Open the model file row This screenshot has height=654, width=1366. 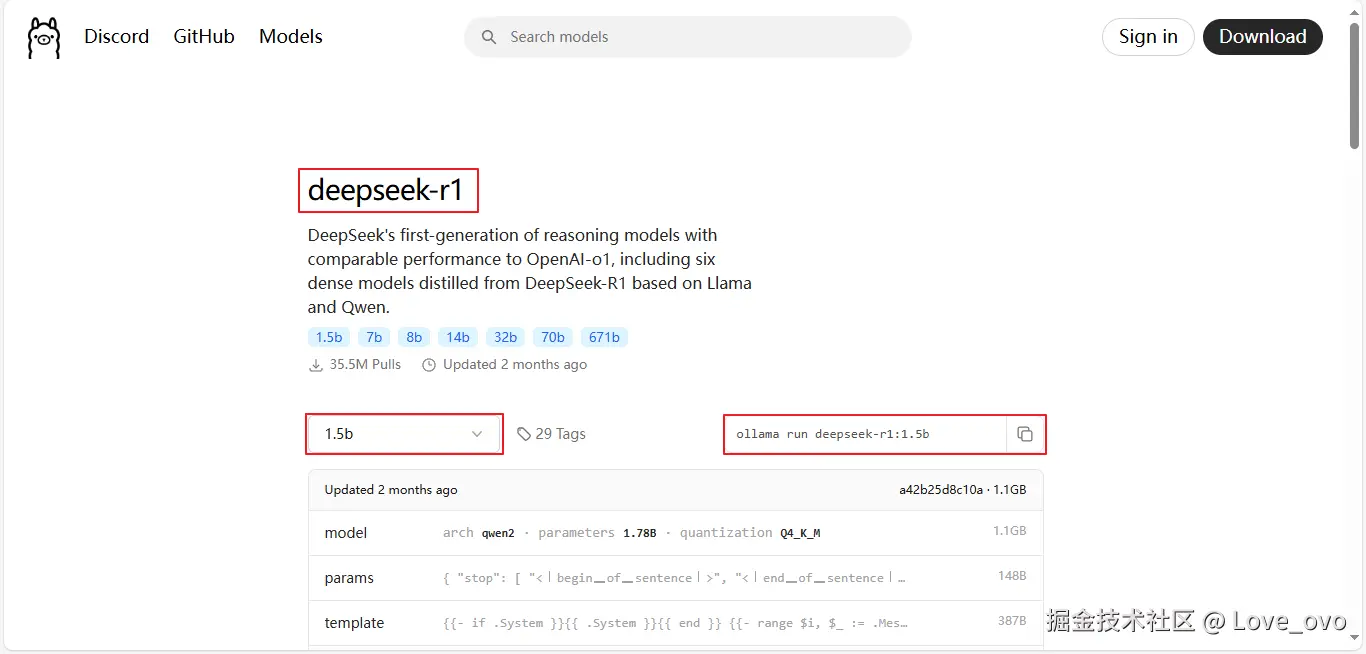pos(675,533)
